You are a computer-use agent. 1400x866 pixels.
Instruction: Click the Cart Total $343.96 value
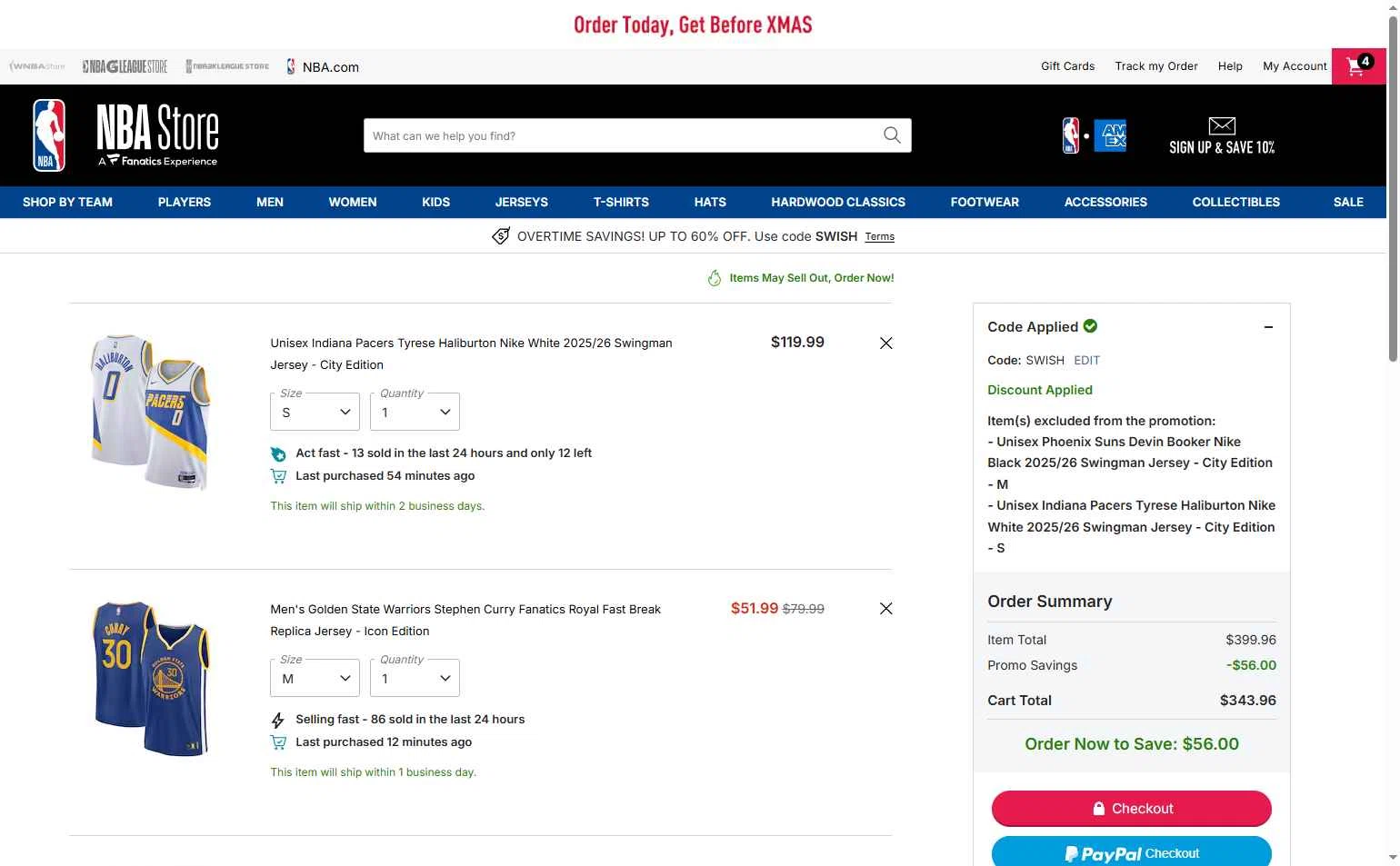[1247, 701]
